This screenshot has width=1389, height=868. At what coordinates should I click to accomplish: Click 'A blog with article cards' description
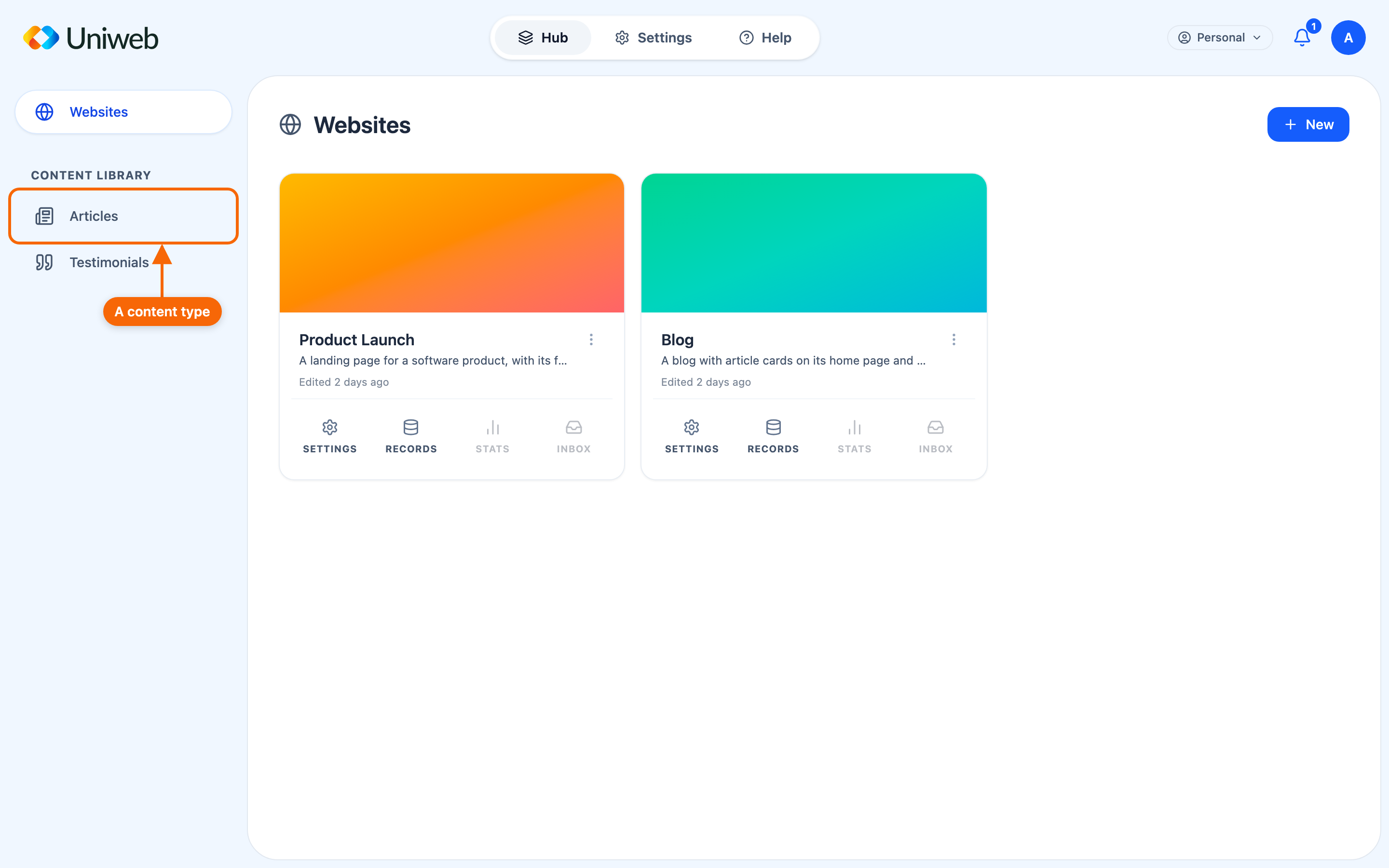[x=793, y=361]
